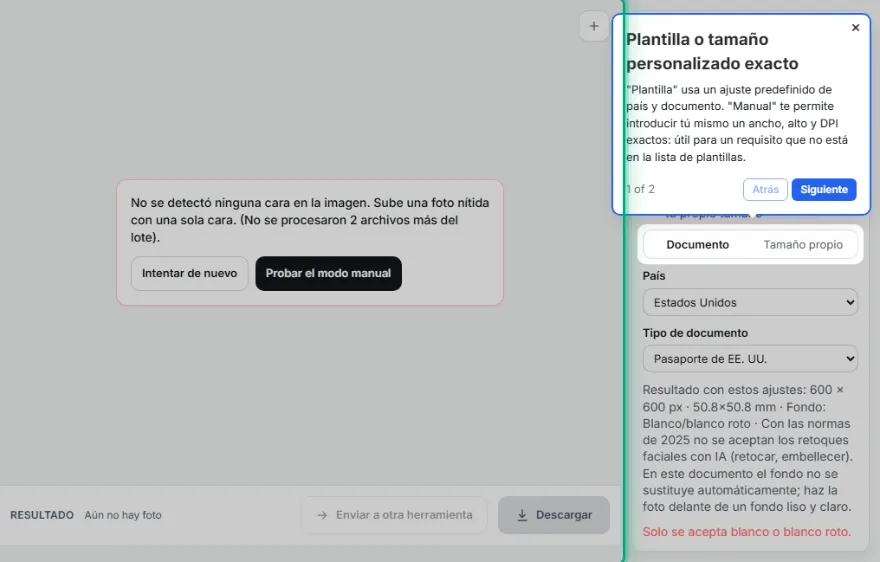
Task: Select the Documento tab
Action: 698,244
